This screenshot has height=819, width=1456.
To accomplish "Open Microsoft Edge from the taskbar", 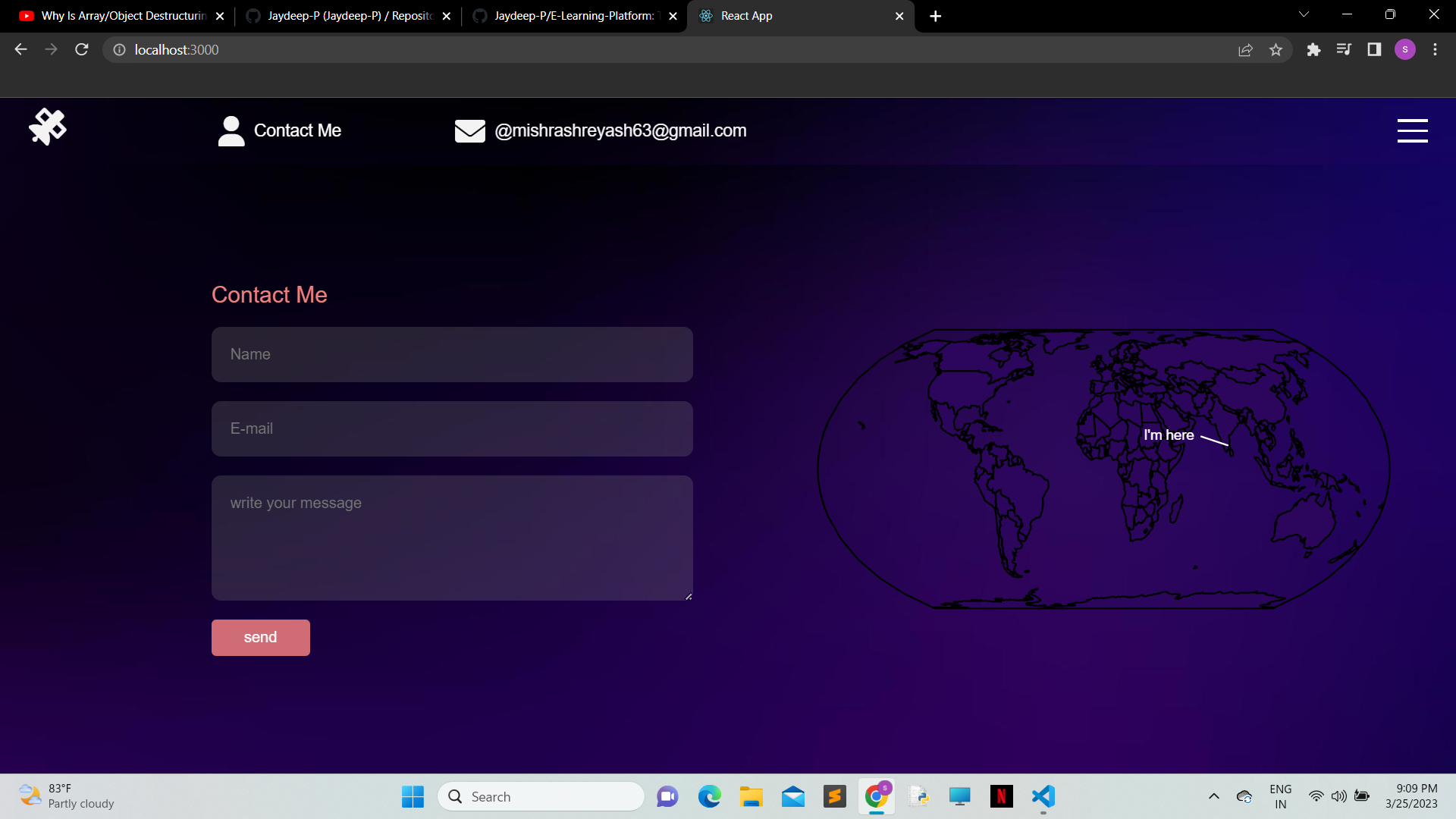I will pyautogui.click(x=710, y=796).
